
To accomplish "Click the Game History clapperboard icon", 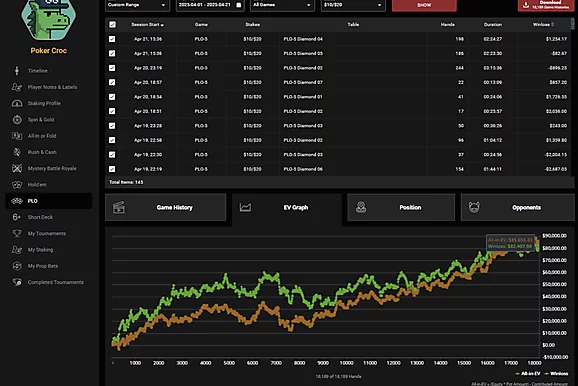I will click(119, 208).
